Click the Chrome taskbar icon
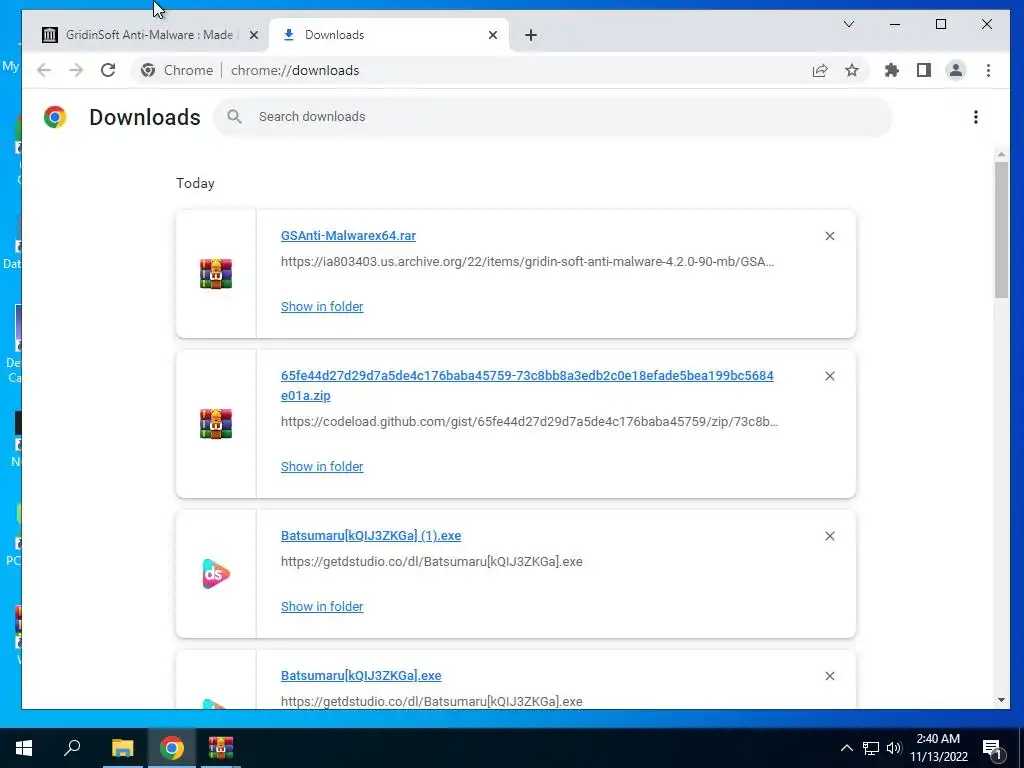 (x=172, y=748)
